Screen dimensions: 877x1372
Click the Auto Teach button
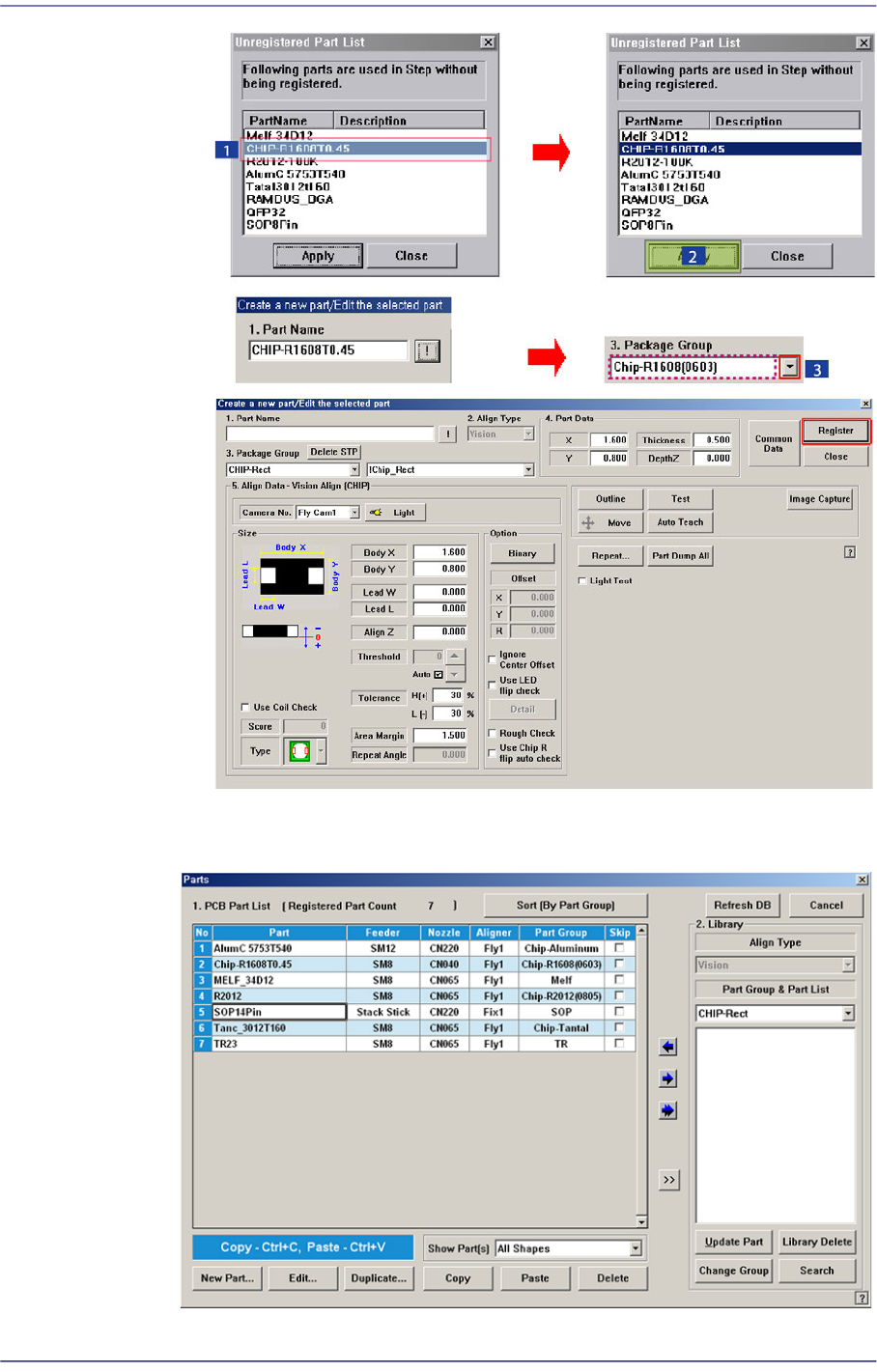[681, 522]
